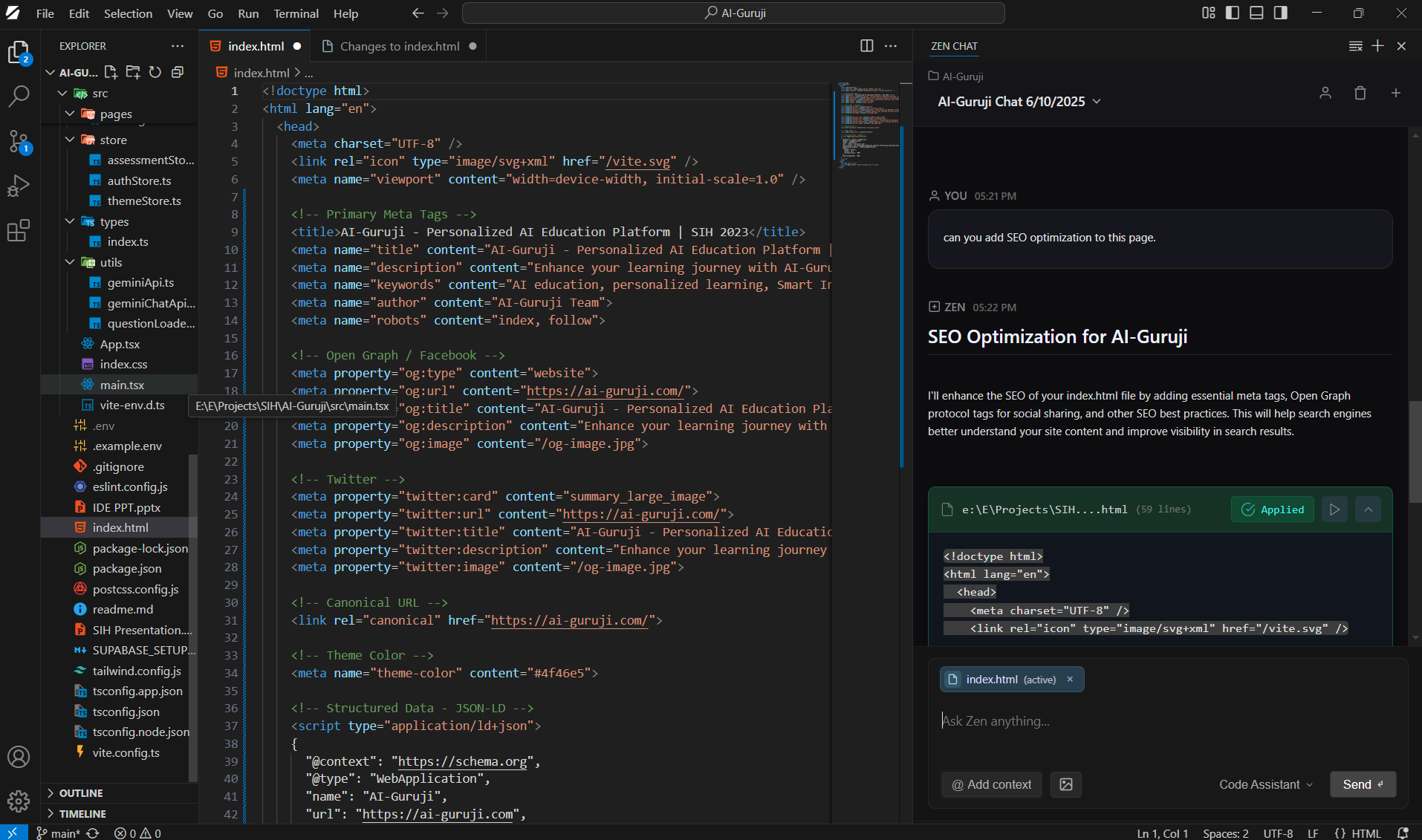Switch to the index.html editor tab
The image size is (1422, 840).
click(x=256, y=46)
